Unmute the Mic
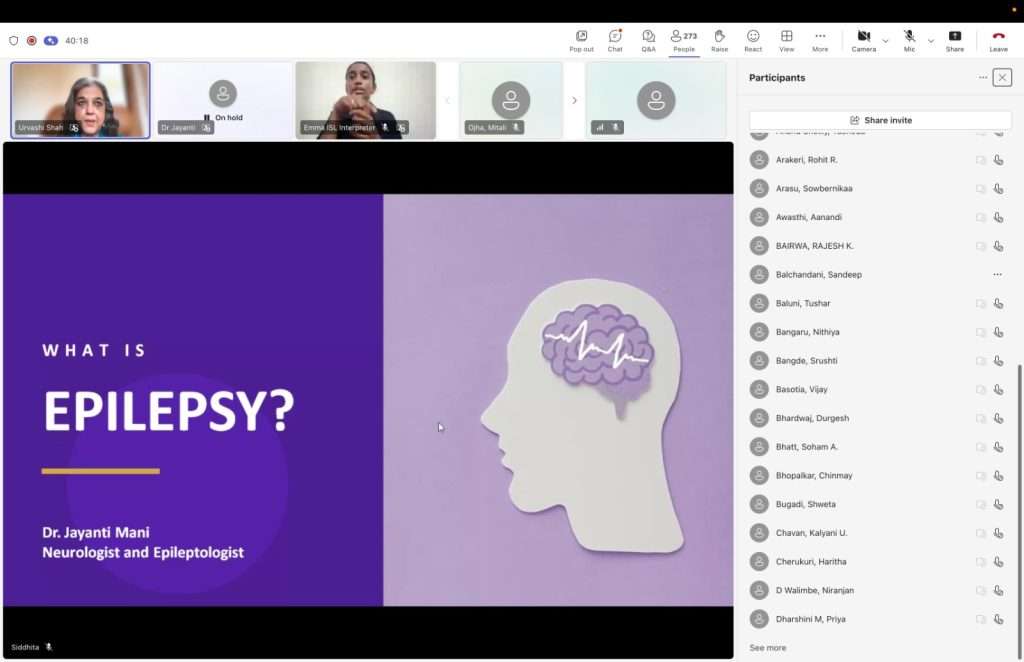This screenshot has height=662, width=1024. click(909, 40)
